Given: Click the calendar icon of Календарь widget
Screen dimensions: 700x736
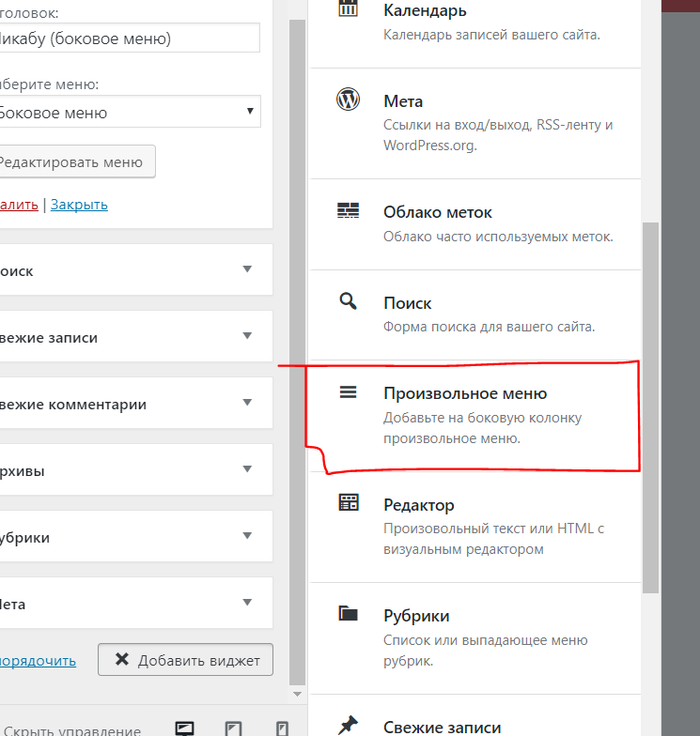Looking at the screenshot, I should click(348, 10).
